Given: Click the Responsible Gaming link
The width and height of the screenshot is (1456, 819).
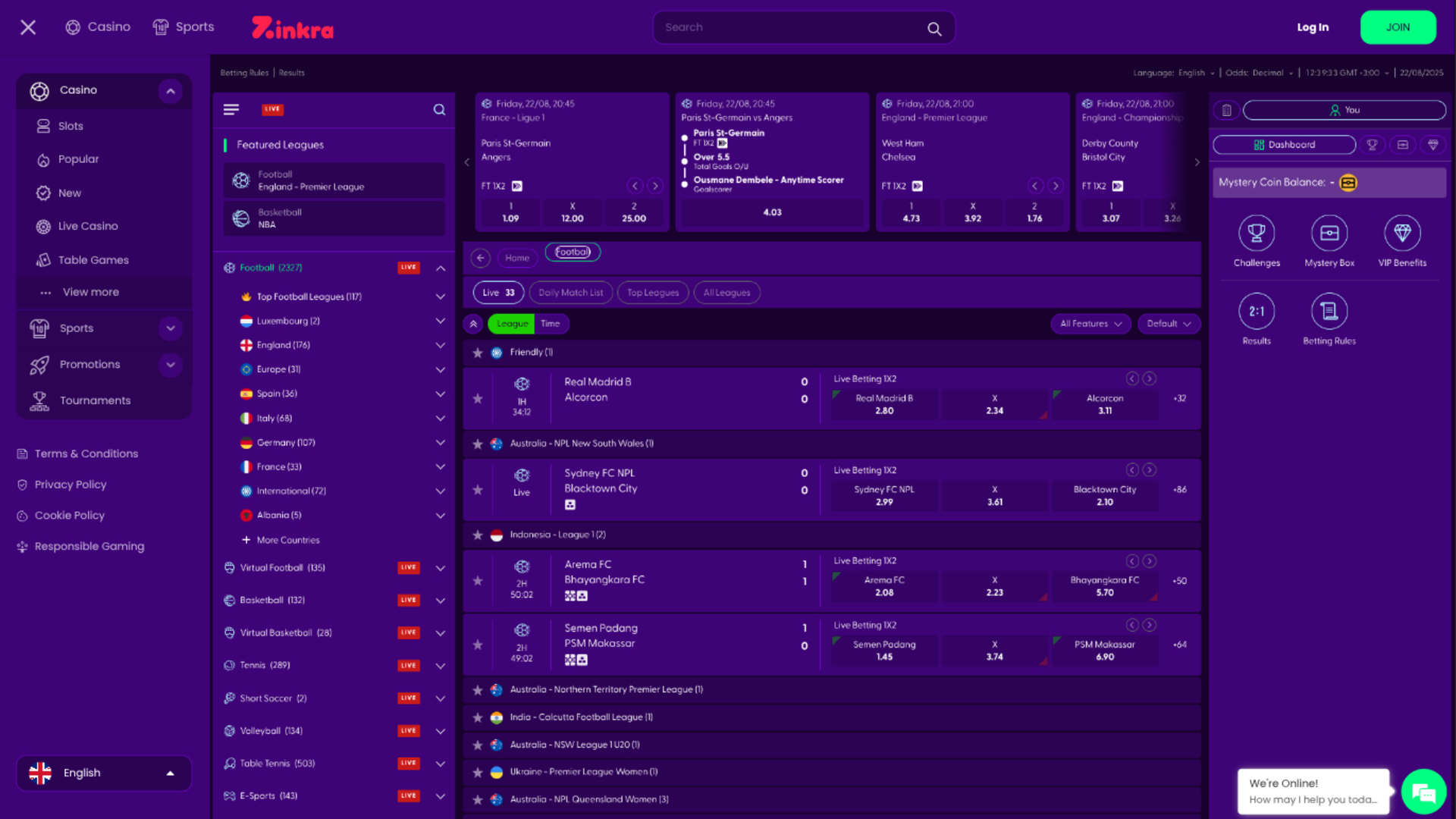Looking at the screenshot, I should [x=89, y=546].
